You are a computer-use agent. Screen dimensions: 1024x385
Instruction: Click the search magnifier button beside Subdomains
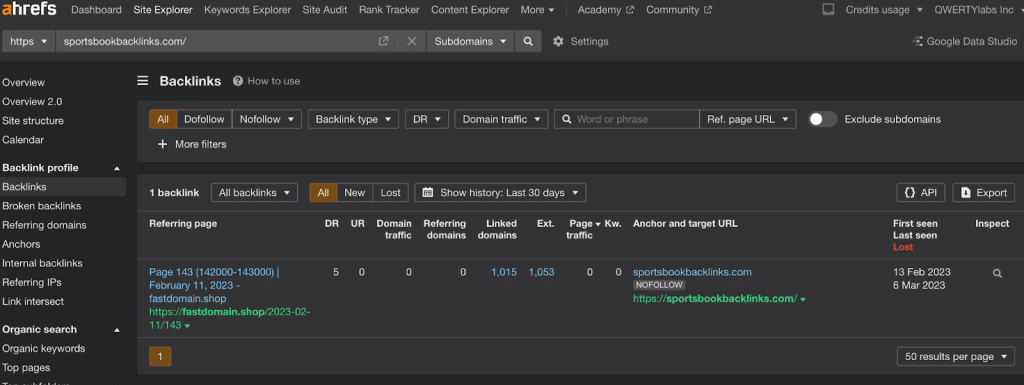528,41
